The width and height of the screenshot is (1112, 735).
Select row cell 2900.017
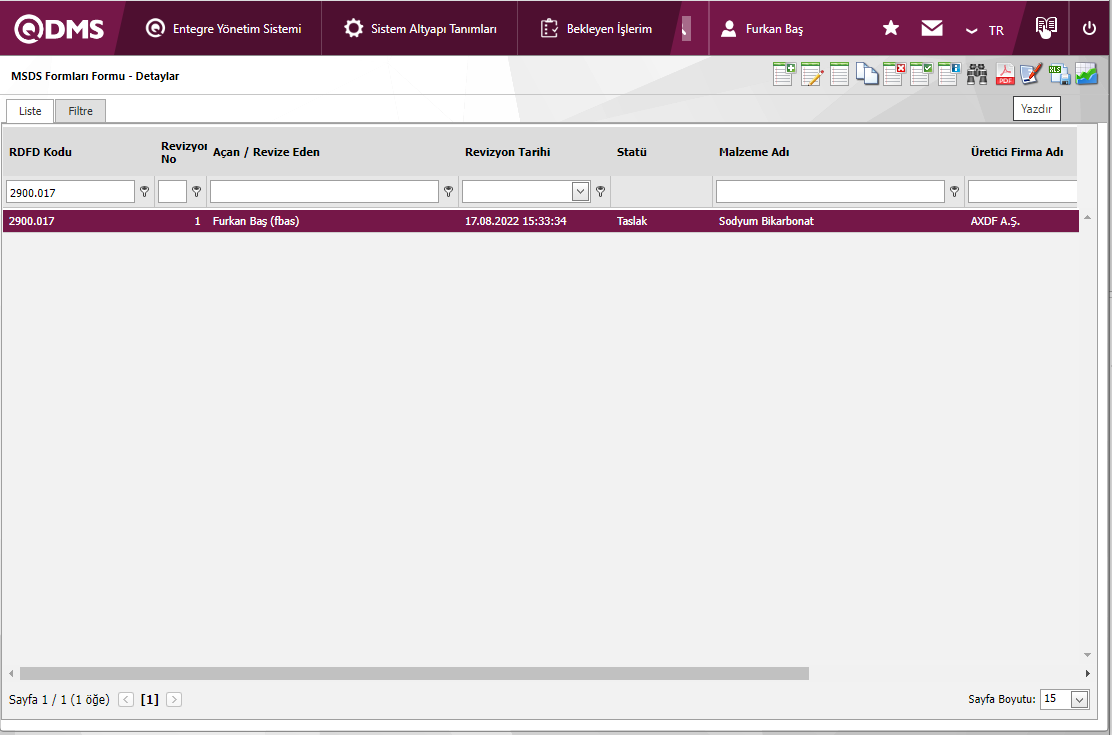(32, 221)
